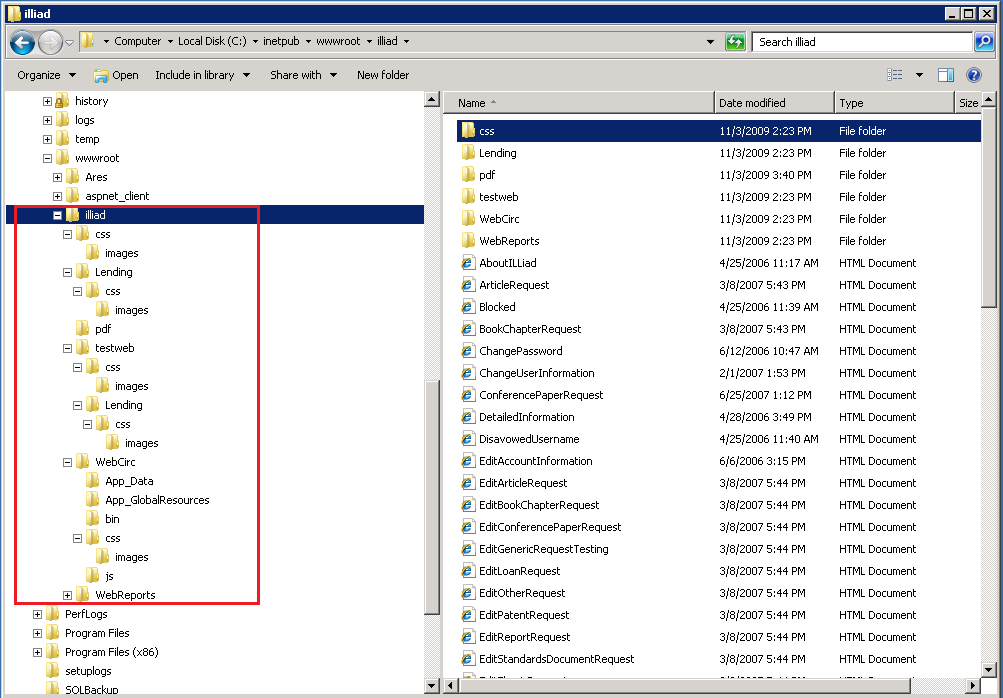The height and width of the screenshot is (698, 1003).
Task: Click the Search illiad input field
Action: coord(860,42)
